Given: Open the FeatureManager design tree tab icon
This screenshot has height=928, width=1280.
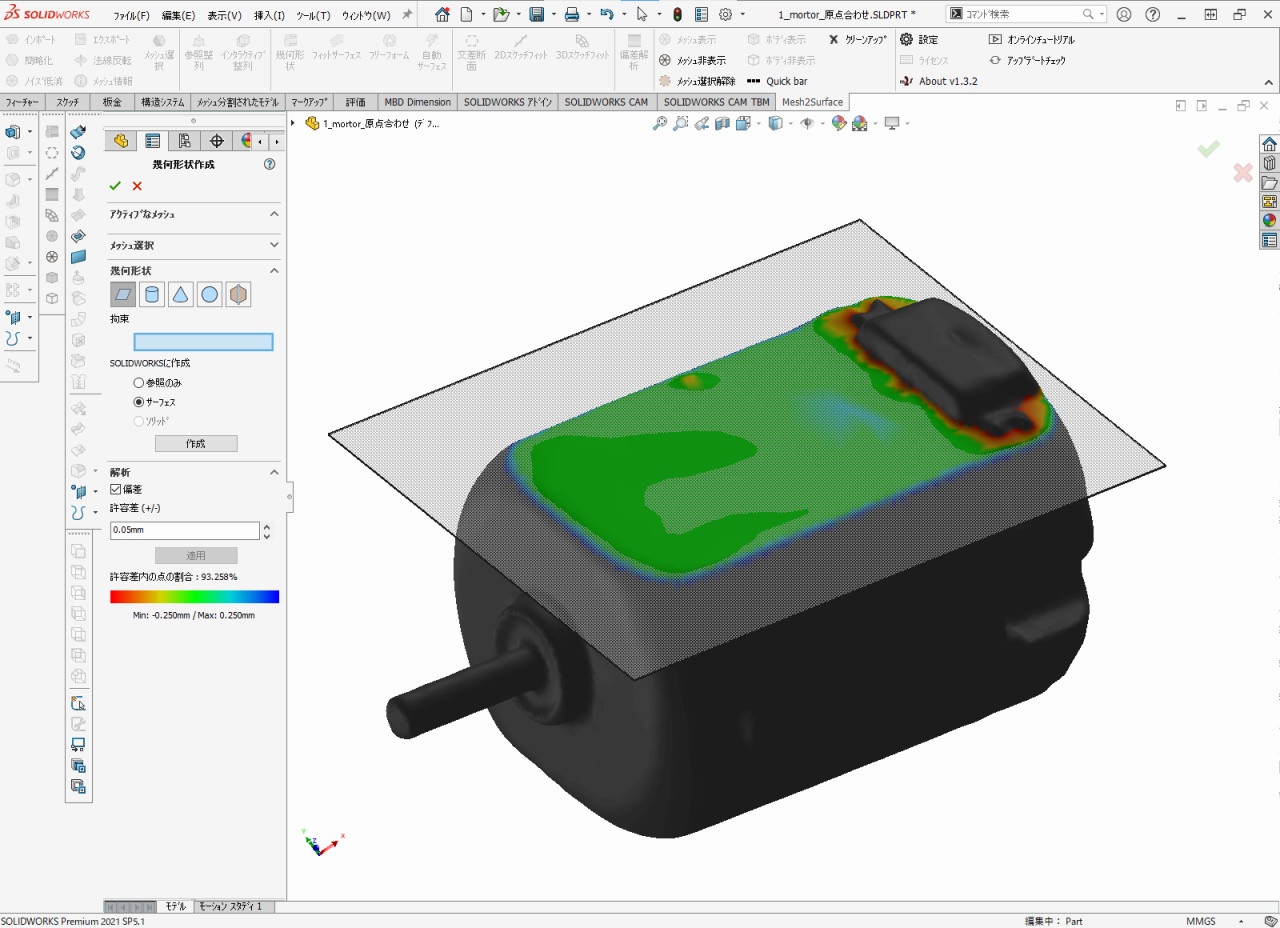Looking at the screenshot, I should click(121, 141).
